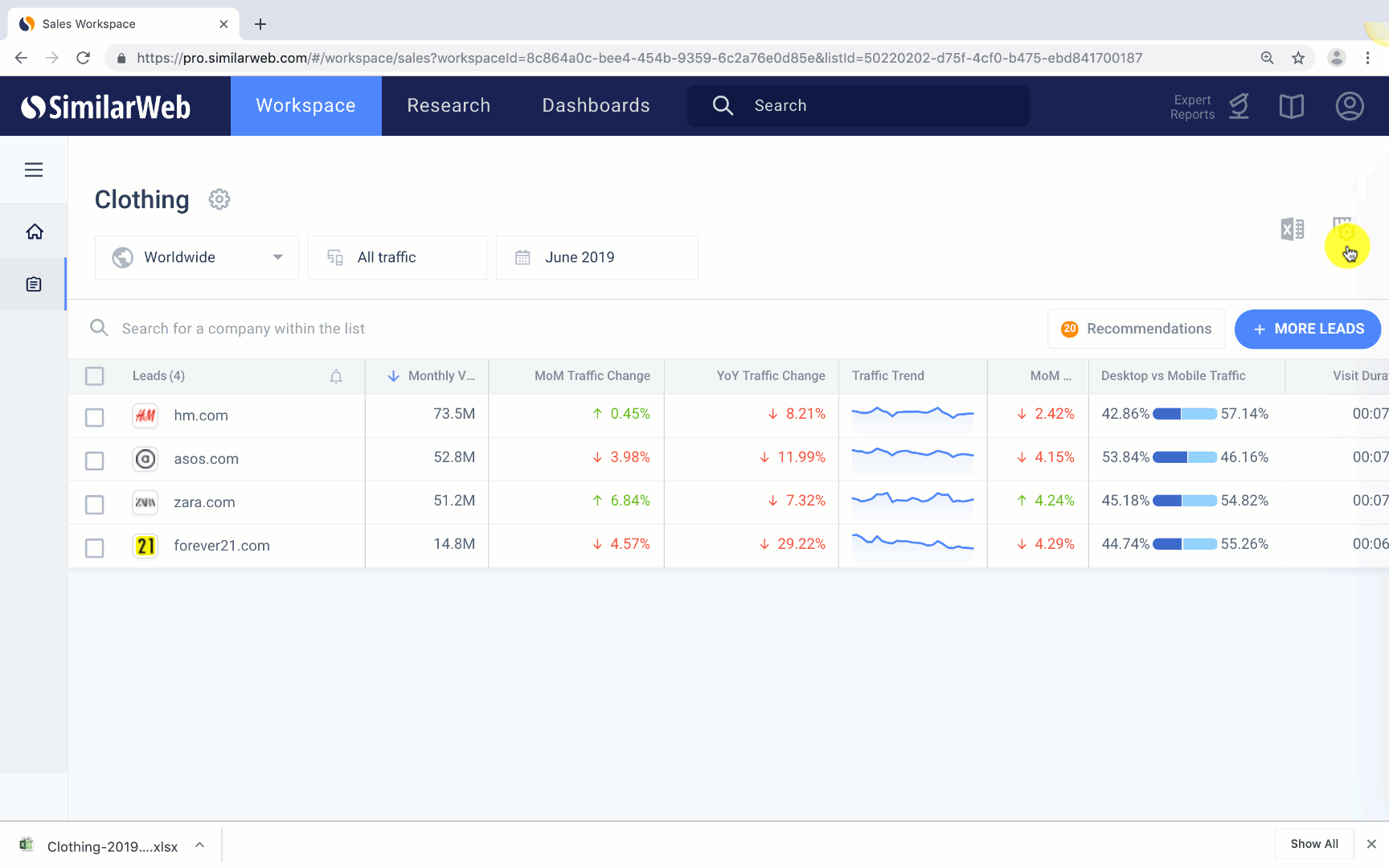Open the All traffic filter
The image size is (1389, 868).
point(397,257)
